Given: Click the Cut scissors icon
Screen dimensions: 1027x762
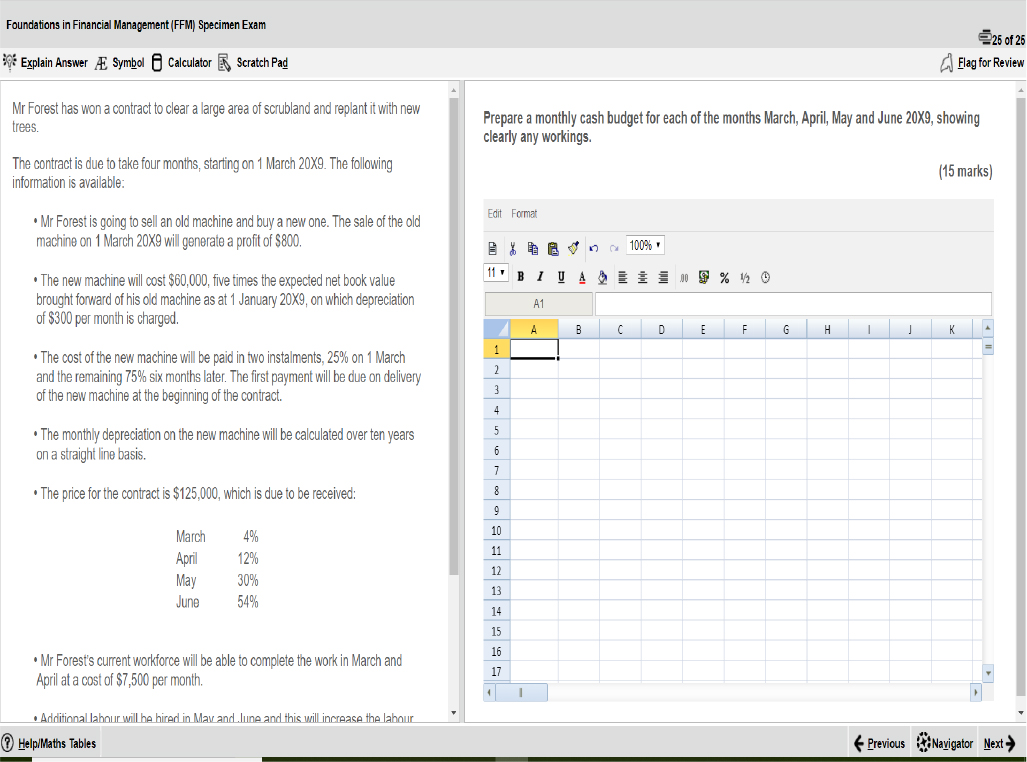Looking at the screenshot, I should (x=512, y=246).
